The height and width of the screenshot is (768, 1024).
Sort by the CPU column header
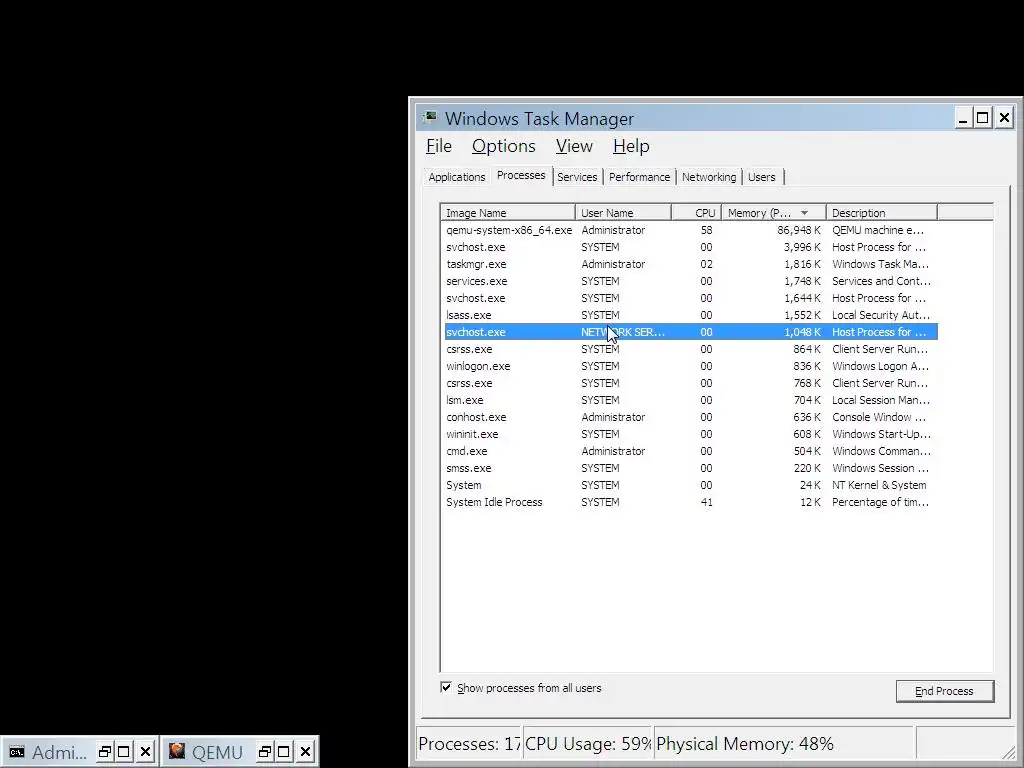[696, 213]
